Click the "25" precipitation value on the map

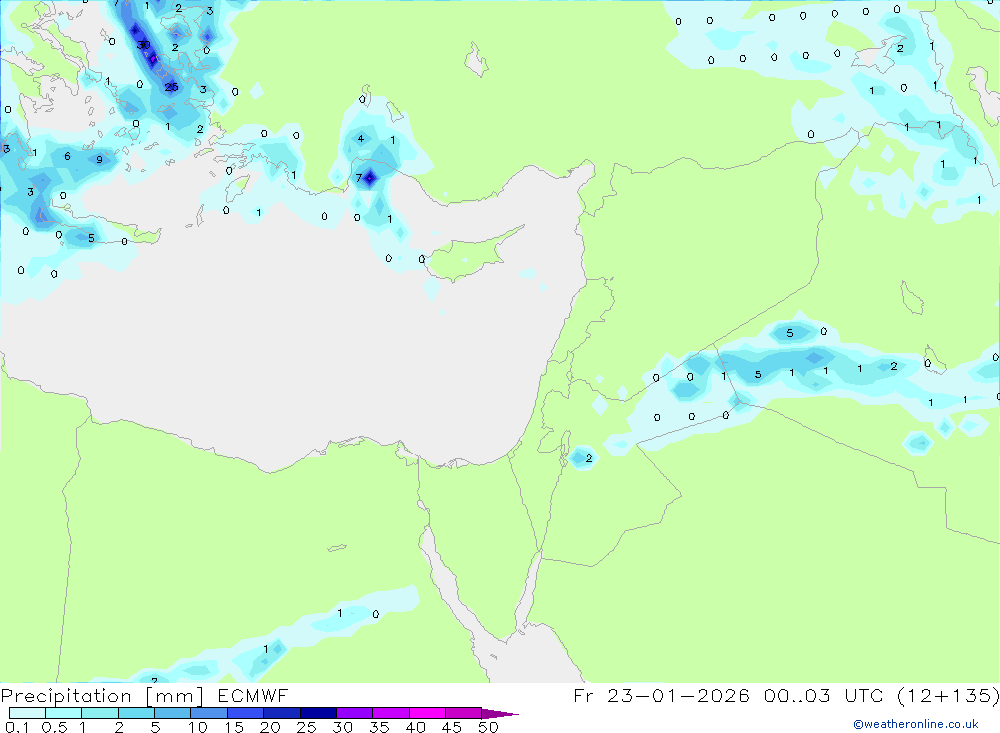(171, 87)
